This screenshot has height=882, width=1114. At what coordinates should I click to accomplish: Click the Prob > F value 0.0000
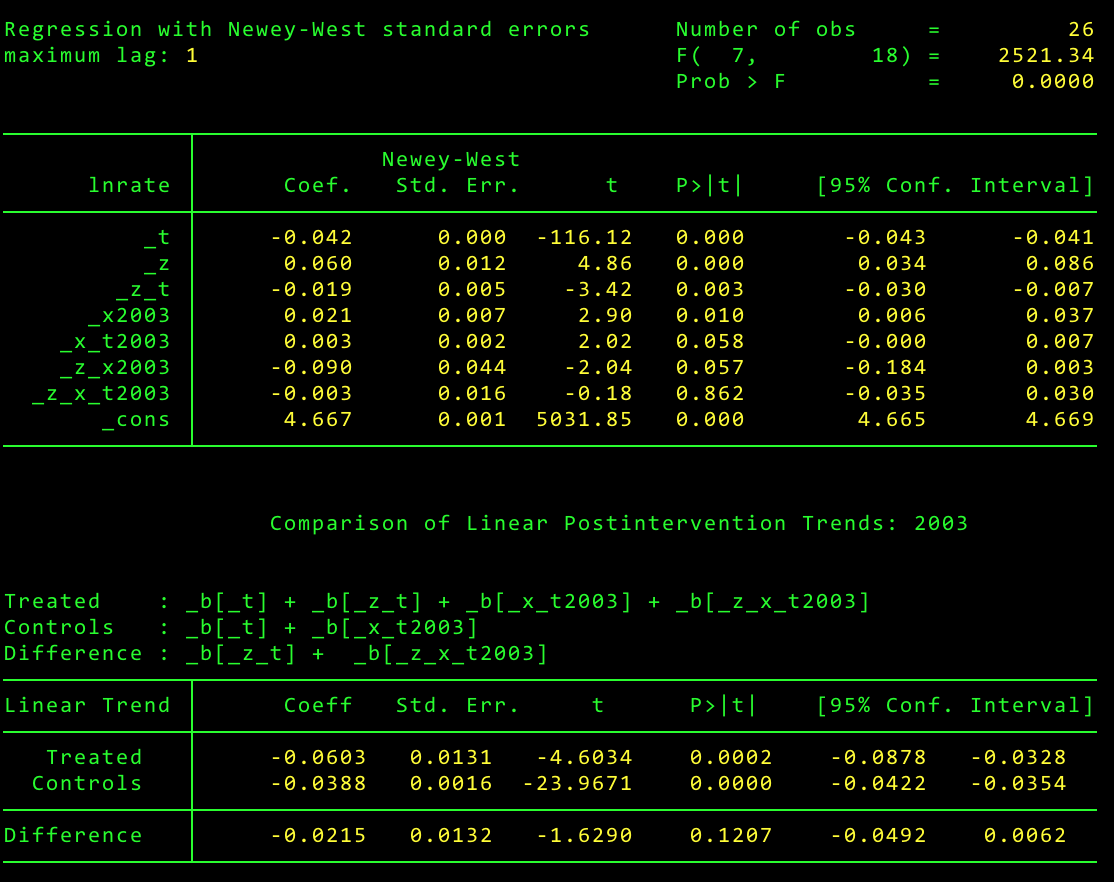click(x=1053, y=82)
